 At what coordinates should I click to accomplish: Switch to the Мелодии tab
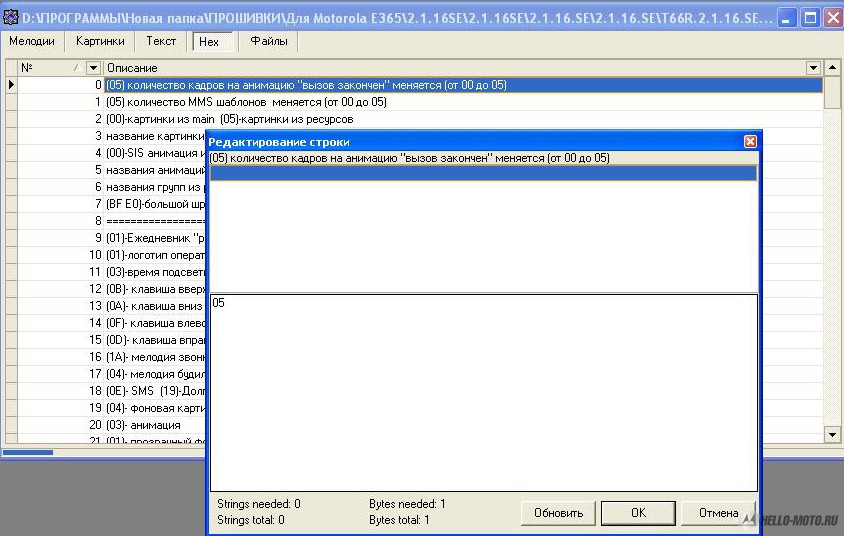32,41
